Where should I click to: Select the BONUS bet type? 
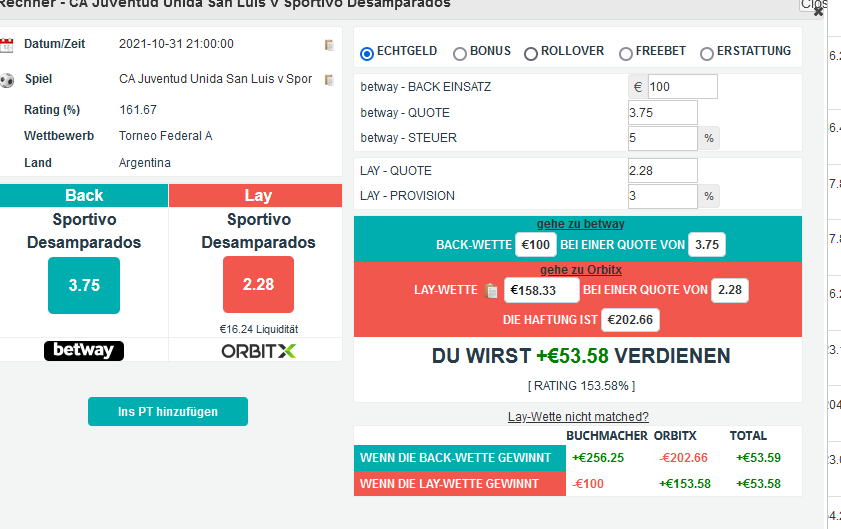tap(460, 53)
